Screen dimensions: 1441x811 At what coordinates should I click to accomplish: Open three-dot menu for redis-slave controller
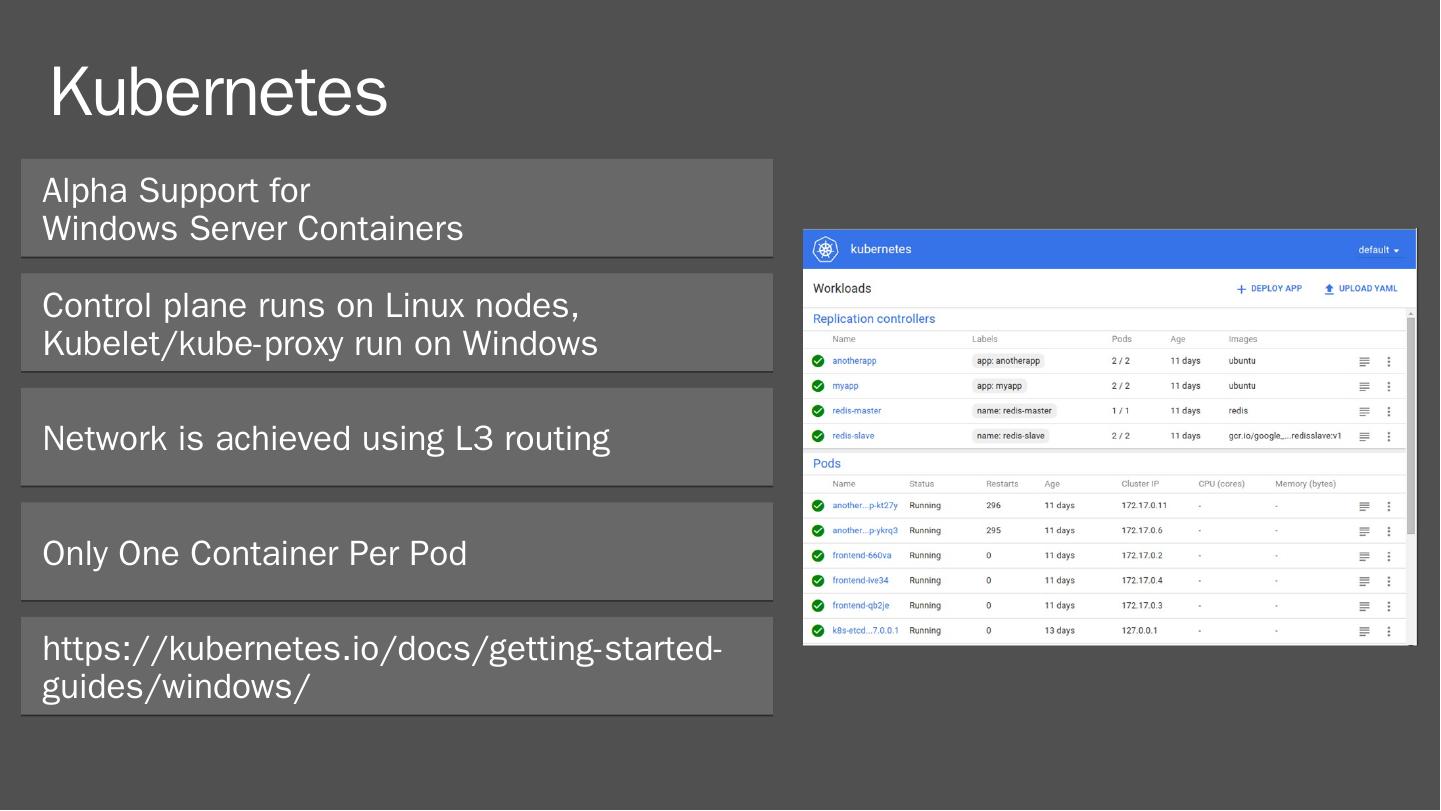1388,436
